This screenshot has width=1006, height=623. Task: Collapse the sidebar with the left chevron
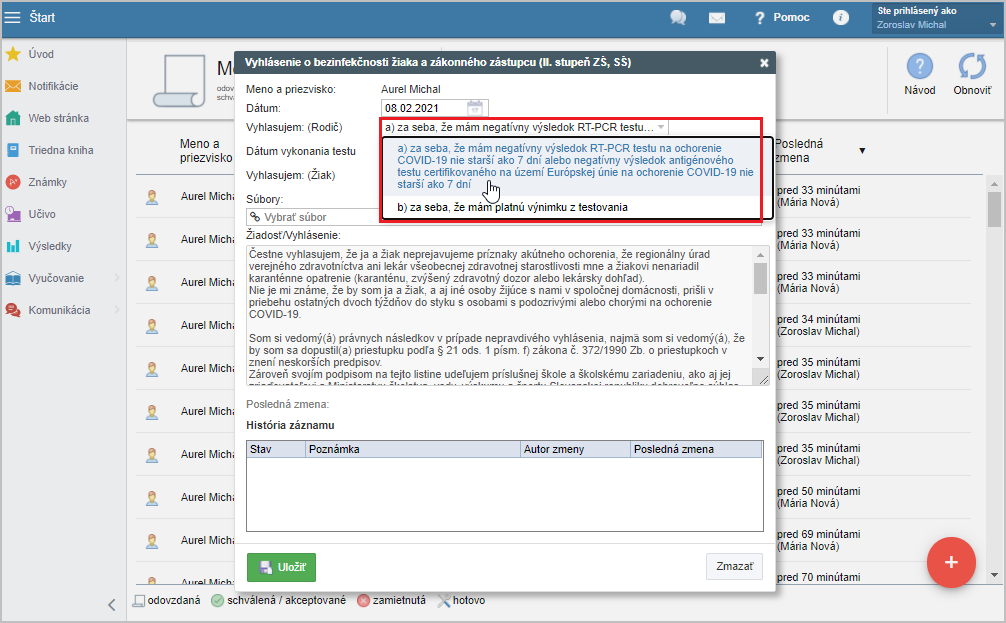(112, 604)
